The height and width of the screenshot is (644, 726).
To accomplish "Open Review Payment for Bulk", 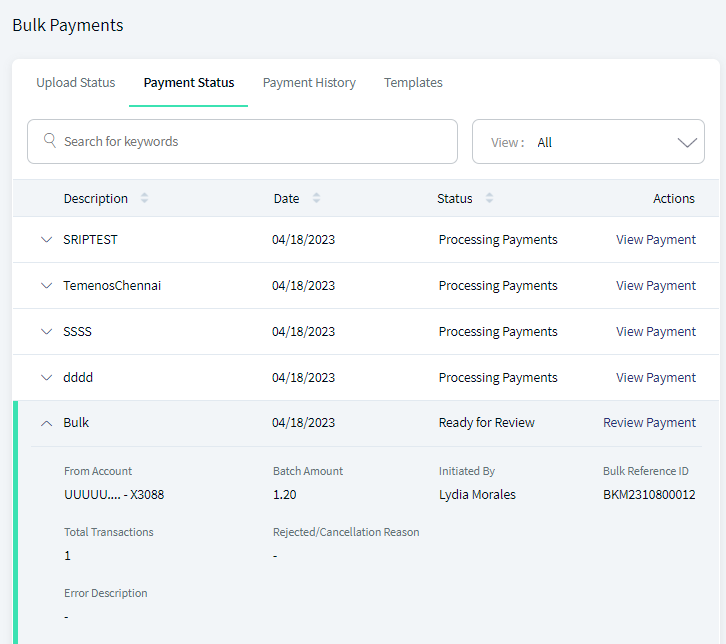I will point(649,423).
